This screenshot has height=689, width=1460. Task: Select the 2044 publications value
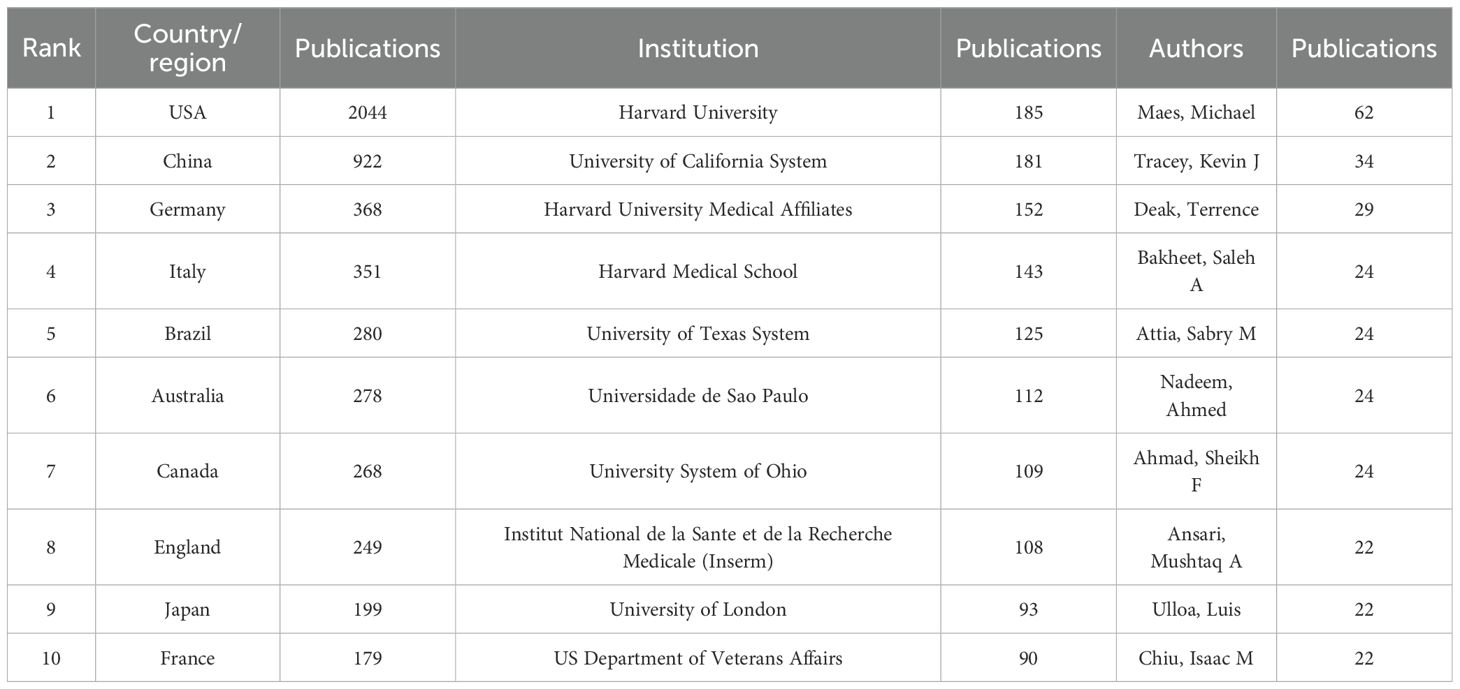(367, 113)
